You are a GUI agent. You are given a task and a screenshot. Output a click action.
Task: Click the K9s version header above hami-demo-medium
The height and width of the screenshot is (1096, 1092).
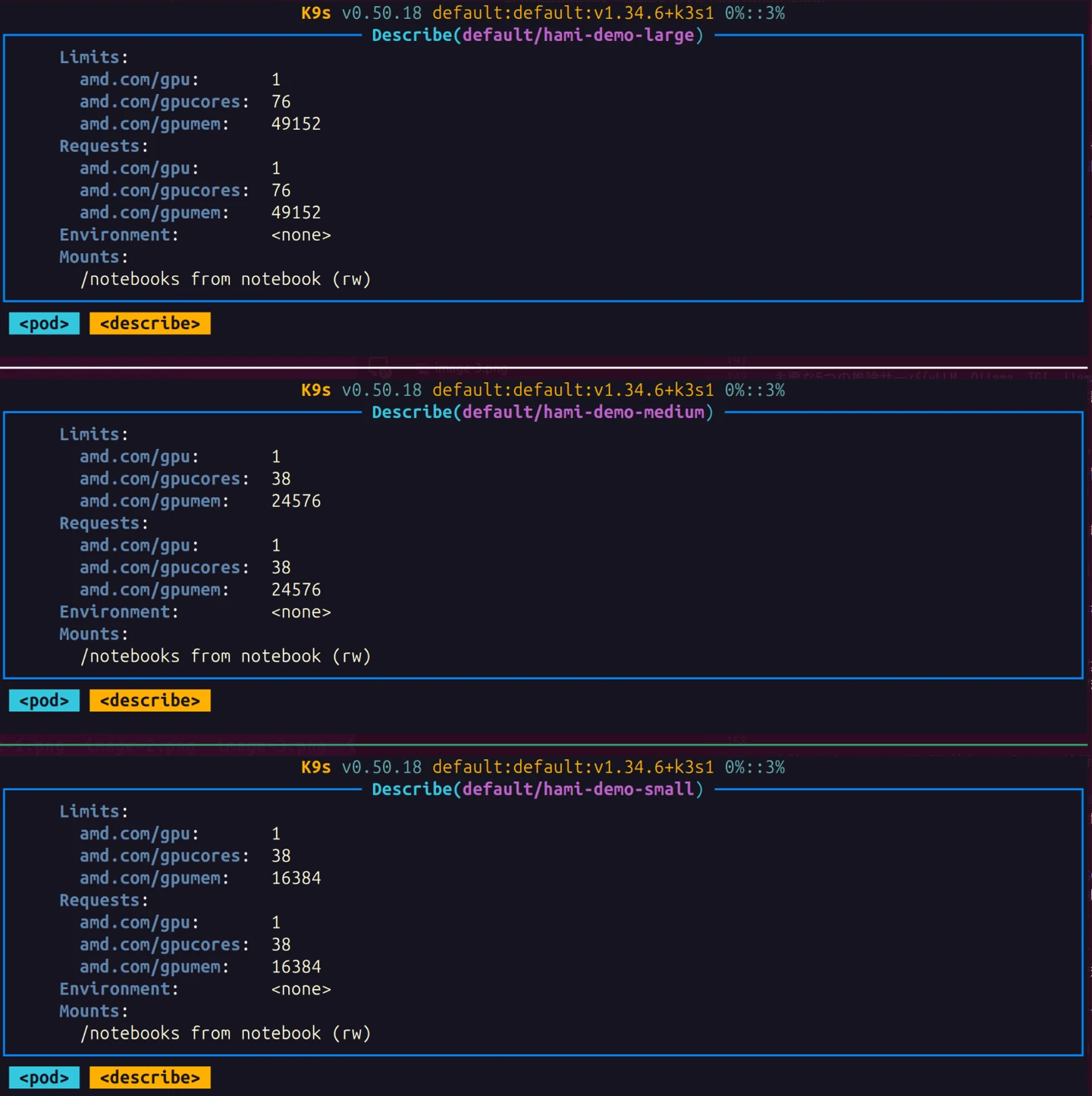(x=543, y=390)
